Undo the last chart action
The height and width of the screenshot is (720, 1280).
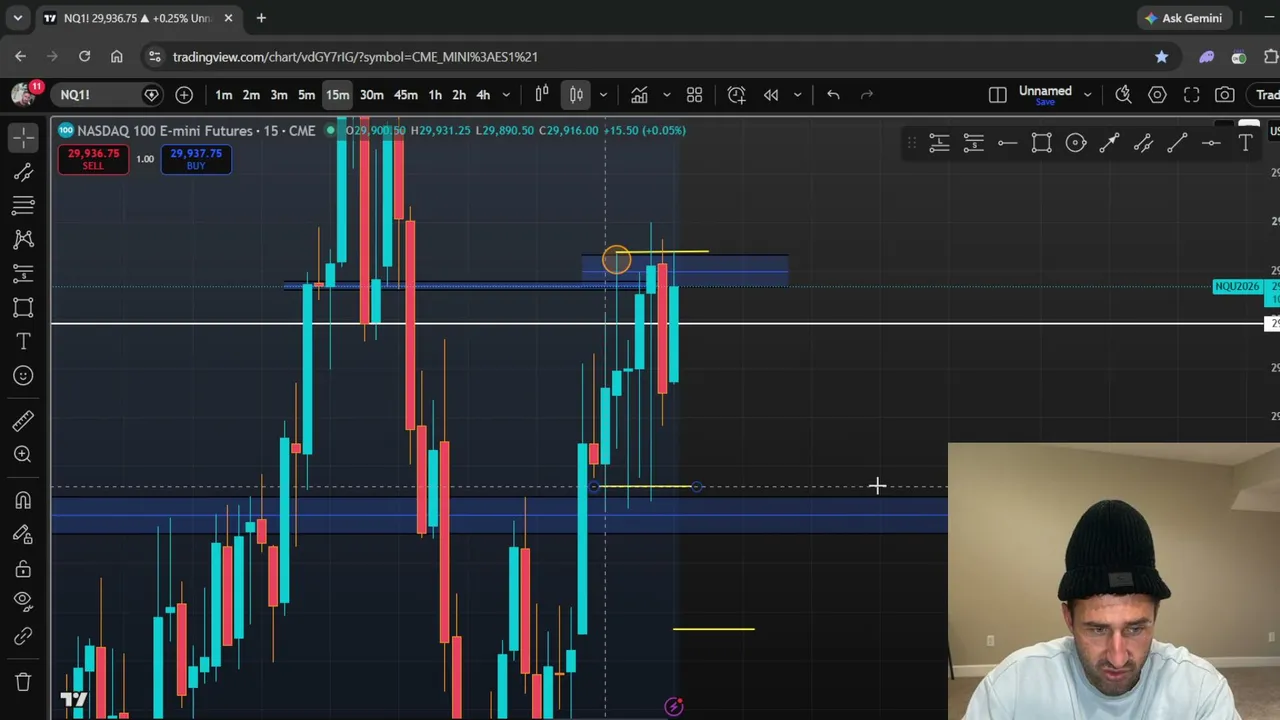pyautogui.click(x=833, y=95)
